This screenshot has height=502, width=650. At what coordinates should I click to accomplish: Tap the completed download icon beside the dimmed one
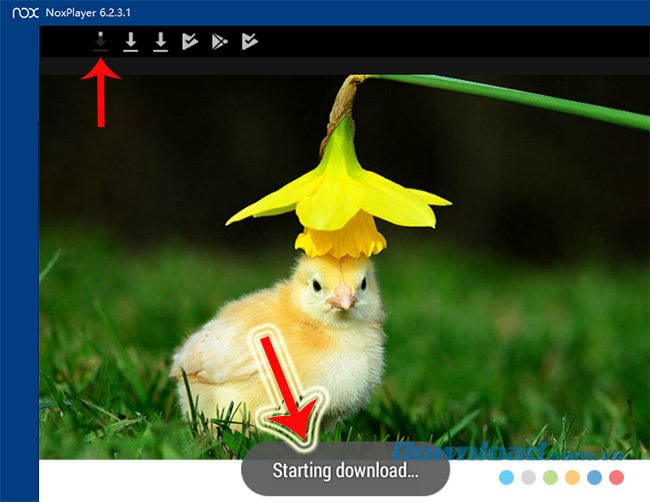tap(131, 41)
